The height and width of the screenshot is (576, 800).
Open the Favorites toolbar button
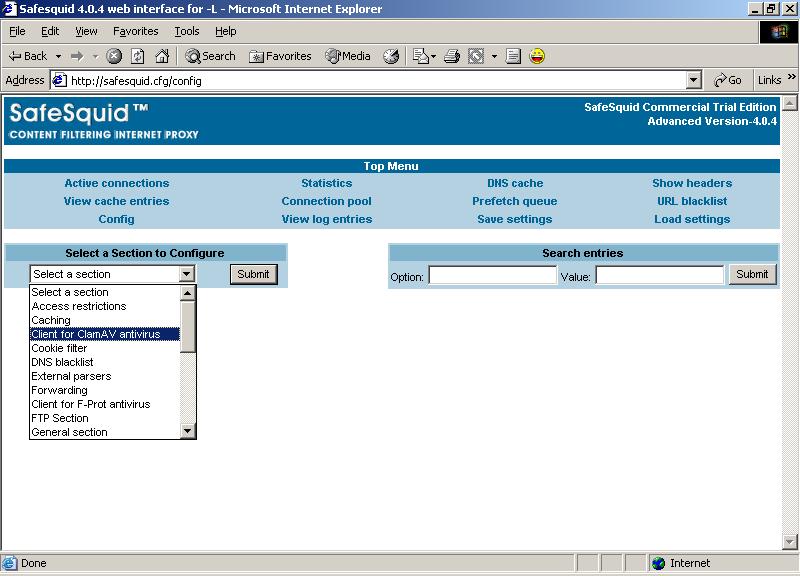(280, 56)
